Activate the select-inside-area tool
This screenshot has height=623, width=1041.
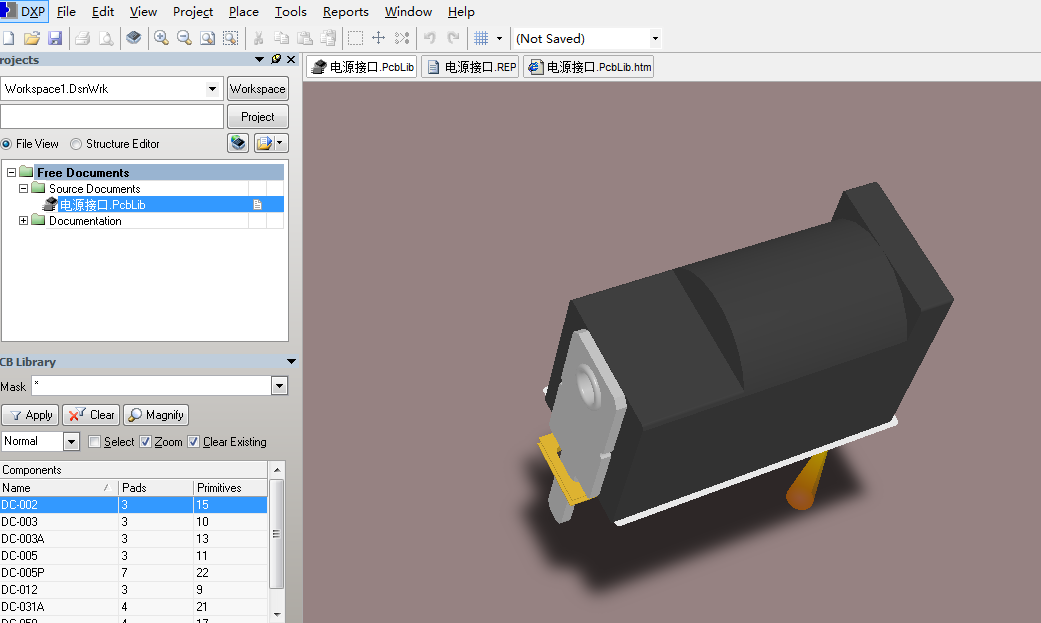(x=355, y=39)
